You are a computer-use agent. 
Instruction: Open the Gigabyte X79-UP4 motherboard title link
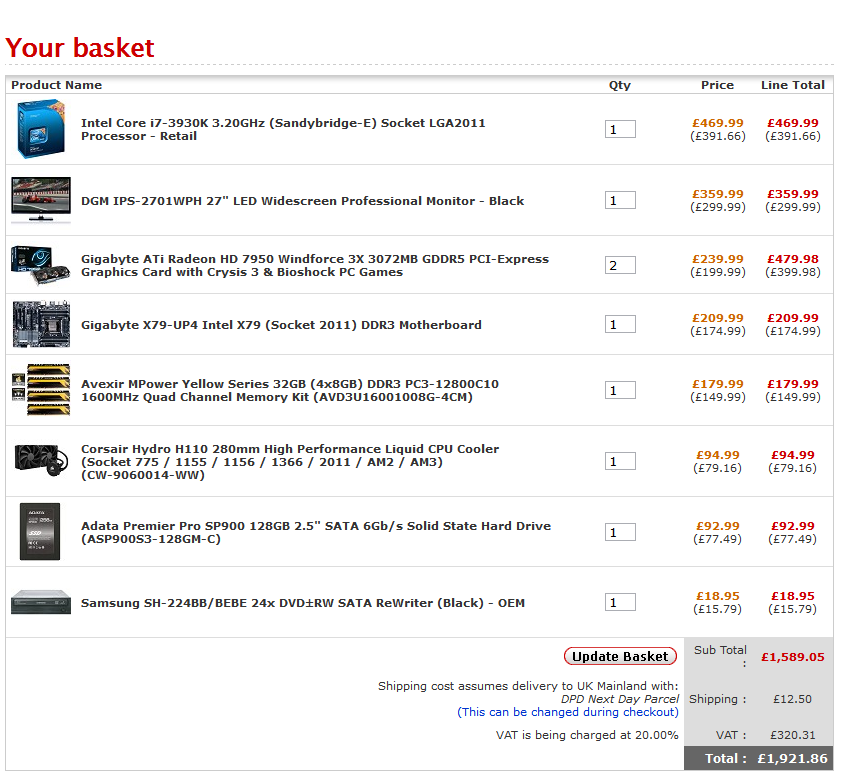281,325
